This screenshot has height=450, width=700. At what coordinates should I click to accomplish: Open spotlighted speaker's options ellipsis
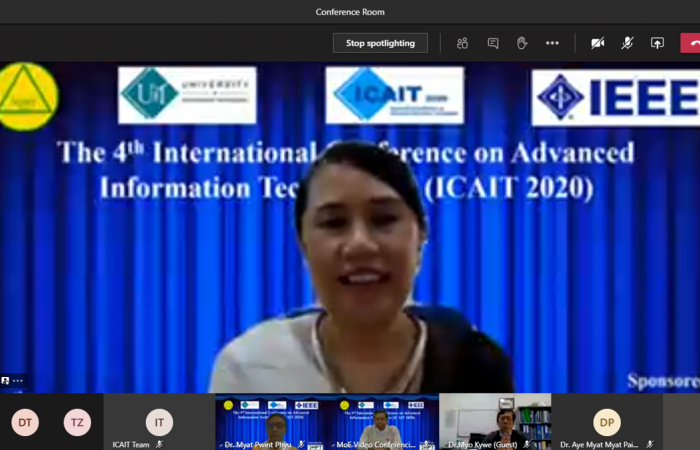(18, 381)
